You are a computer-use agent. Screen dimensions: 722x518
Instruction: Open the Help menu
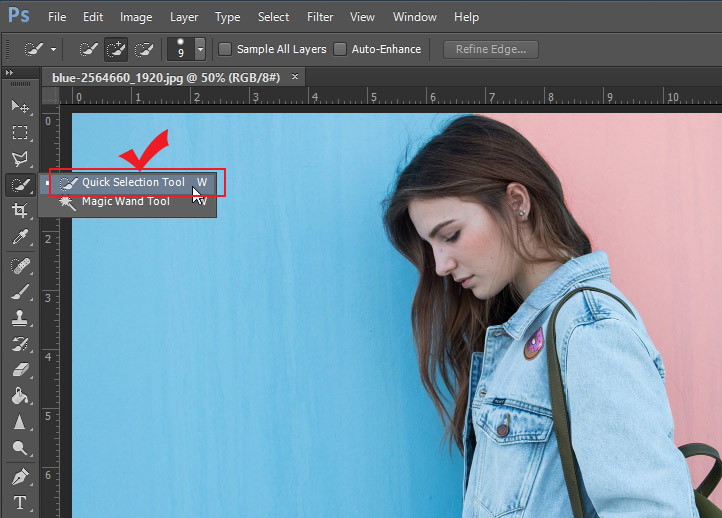pos(466,17)
